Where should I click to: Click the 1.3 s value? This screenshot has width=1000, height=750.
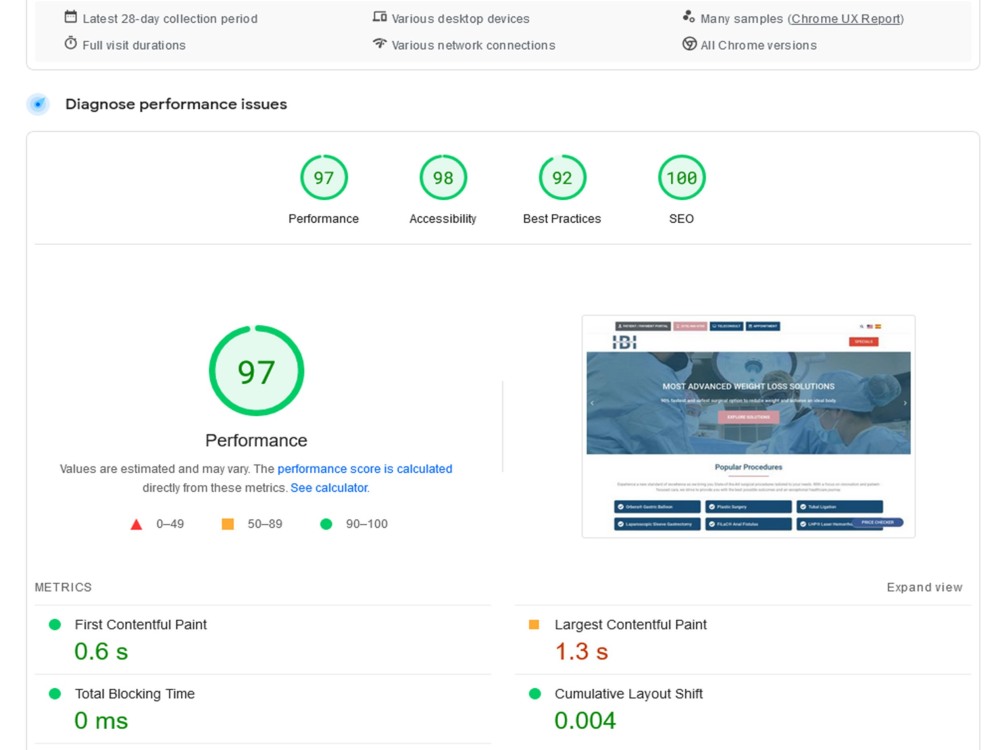point(581,651)
